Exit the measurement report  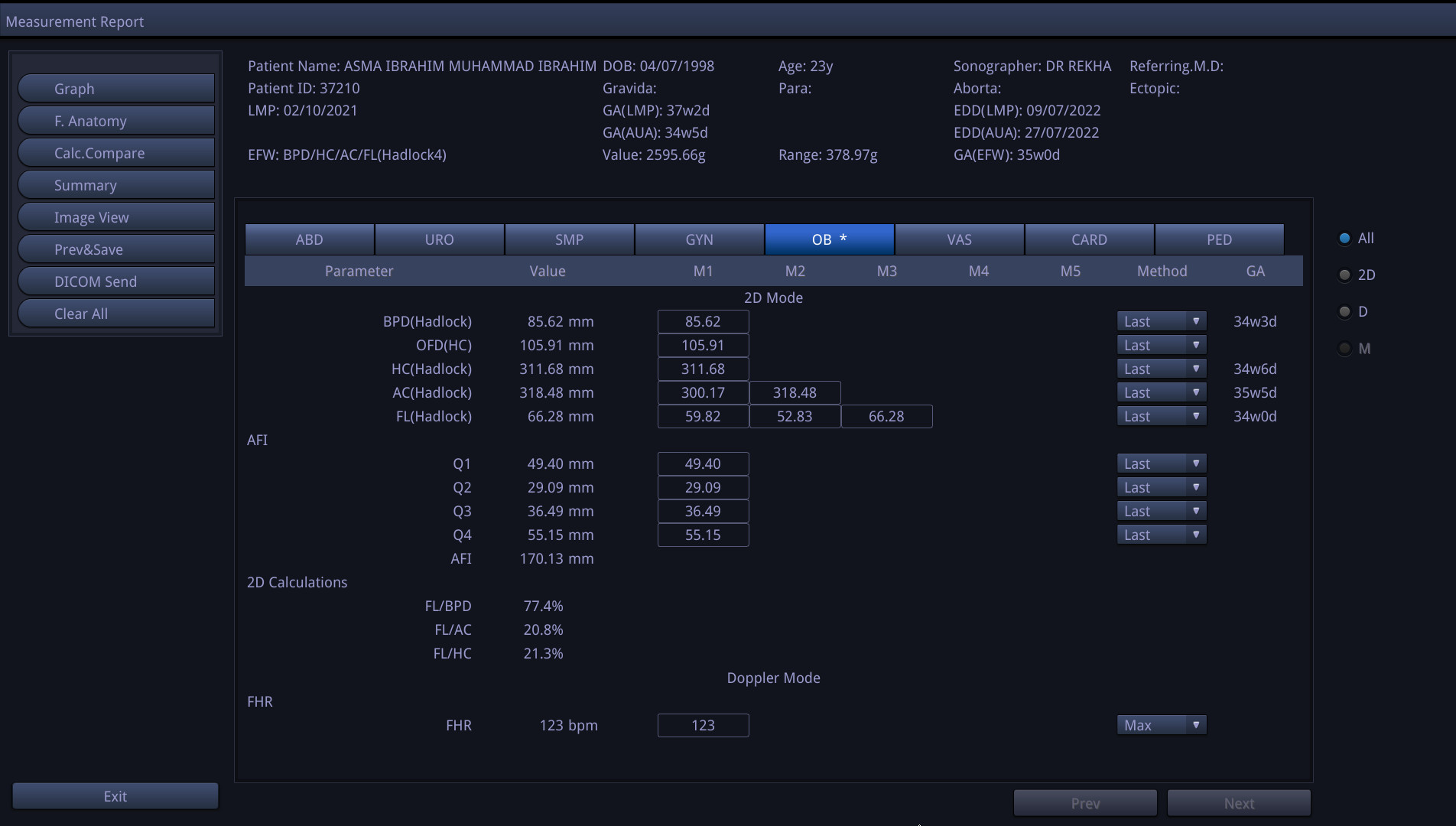115,796
